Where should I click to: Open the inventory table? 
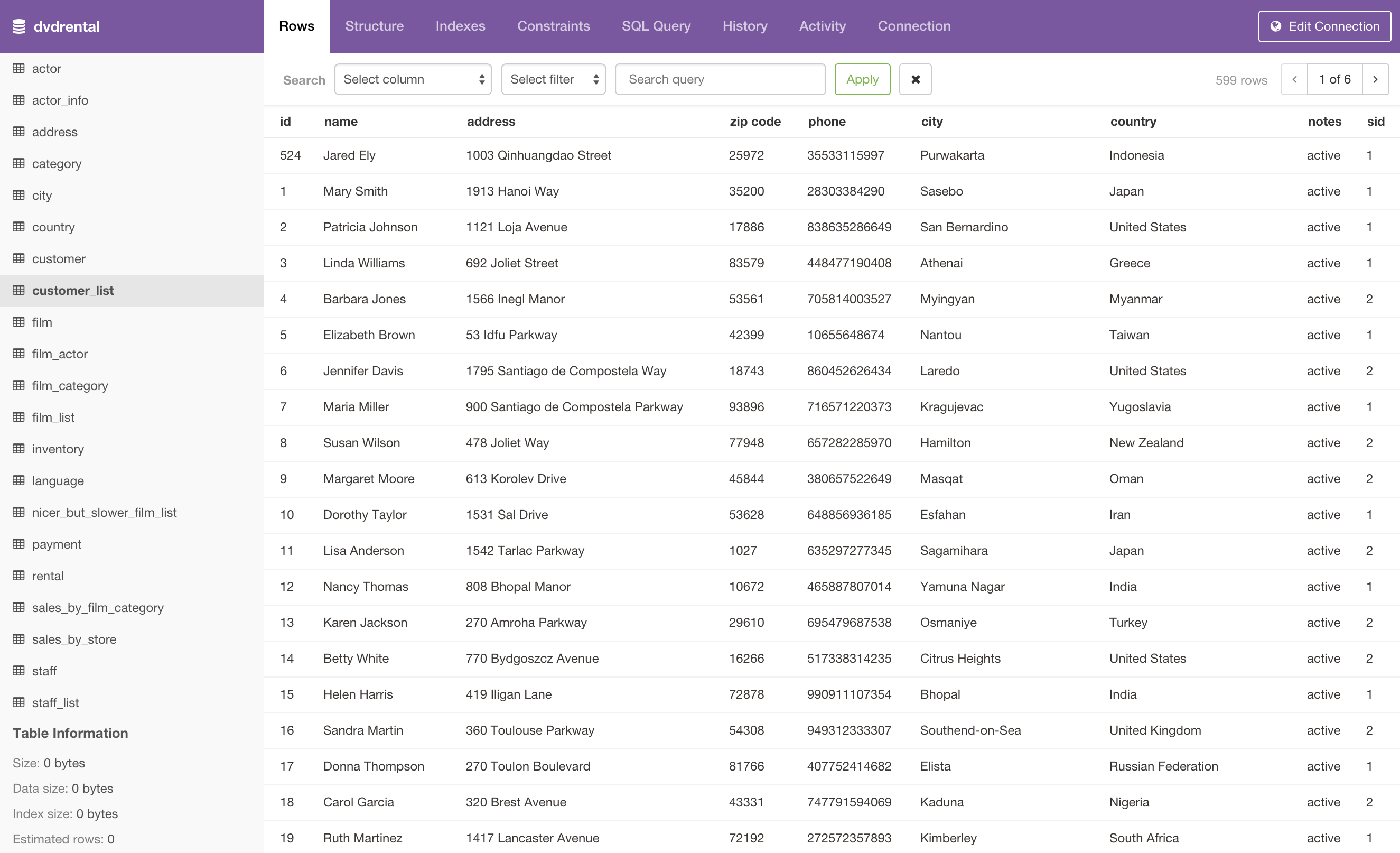click(x=57, y=448)
